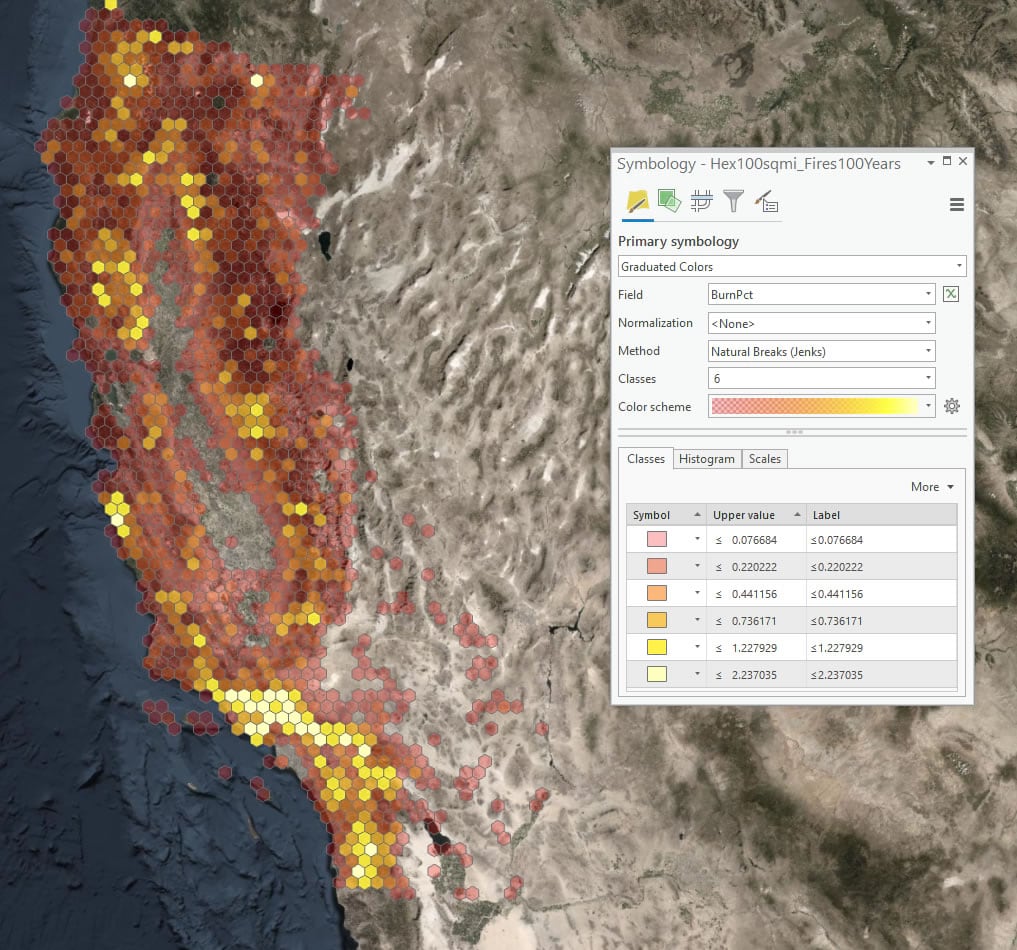Viewport: 1017px width, 950px height.
Task: Click the symbol swatch for ≤0.736171 class
Action: click(x=656, y=620)
